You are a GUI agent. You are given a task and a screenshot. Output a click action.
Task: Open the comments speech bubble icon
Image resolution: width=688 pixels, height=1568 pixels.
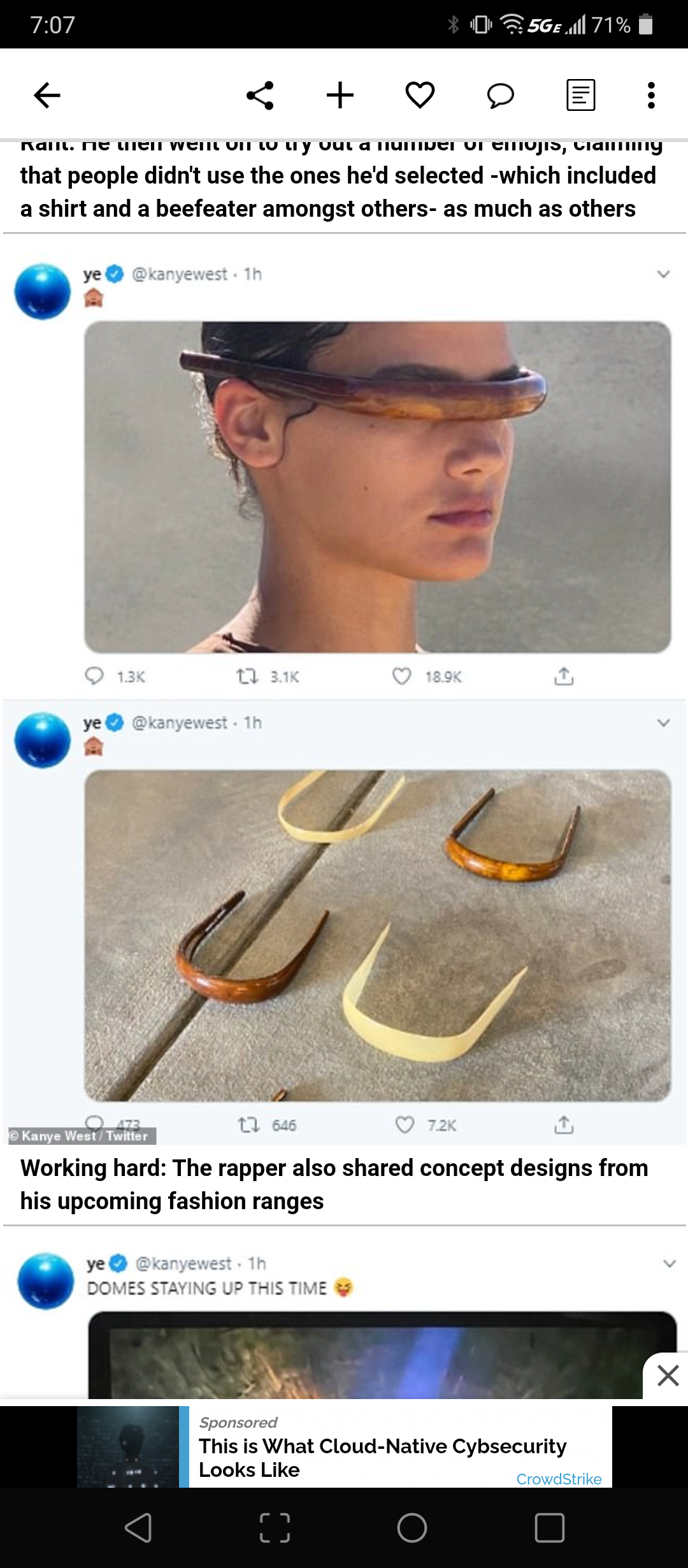(x=500, y=96)
